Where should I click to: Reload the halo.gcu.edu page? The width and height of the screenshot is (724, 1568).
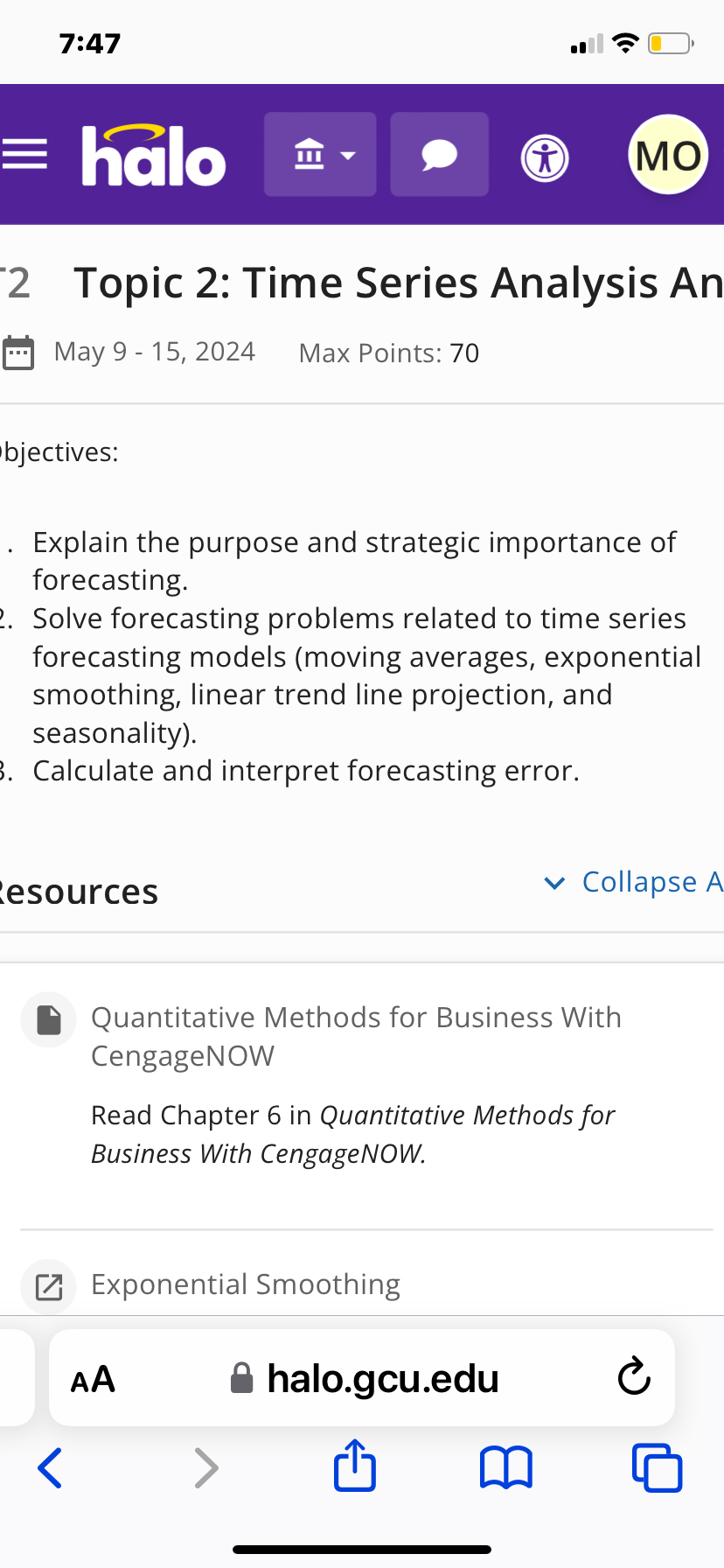(633, 1376)
